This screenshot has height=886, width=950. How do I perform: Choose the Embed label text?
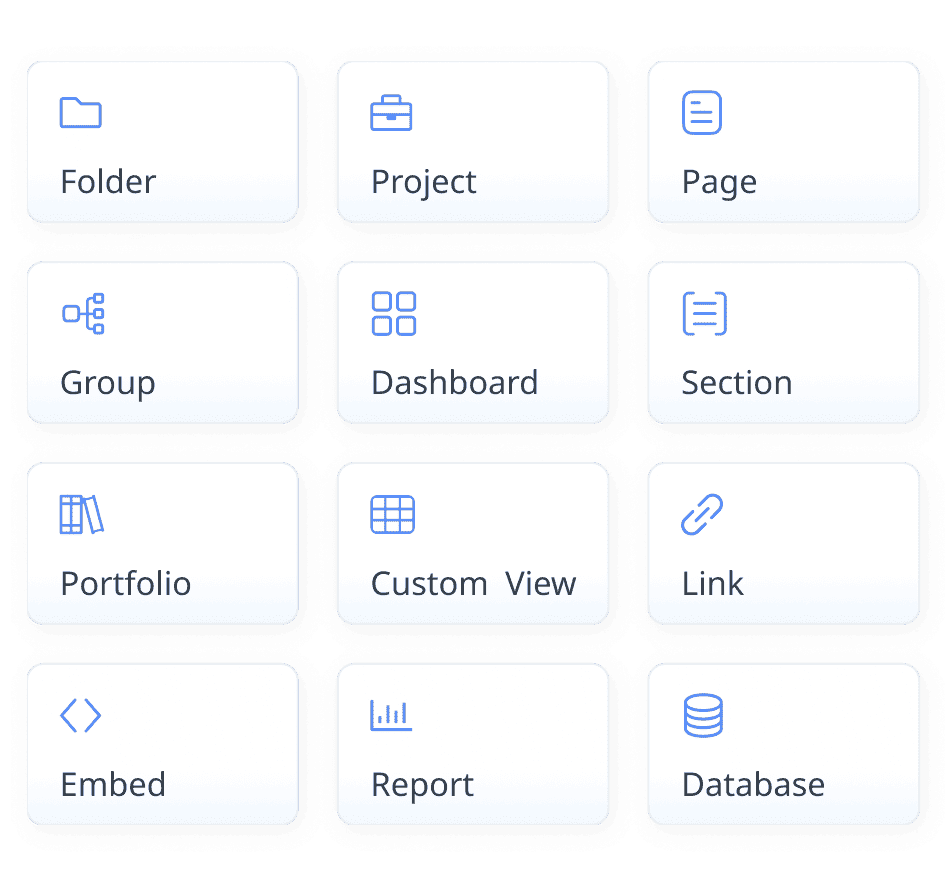point(113,785)
